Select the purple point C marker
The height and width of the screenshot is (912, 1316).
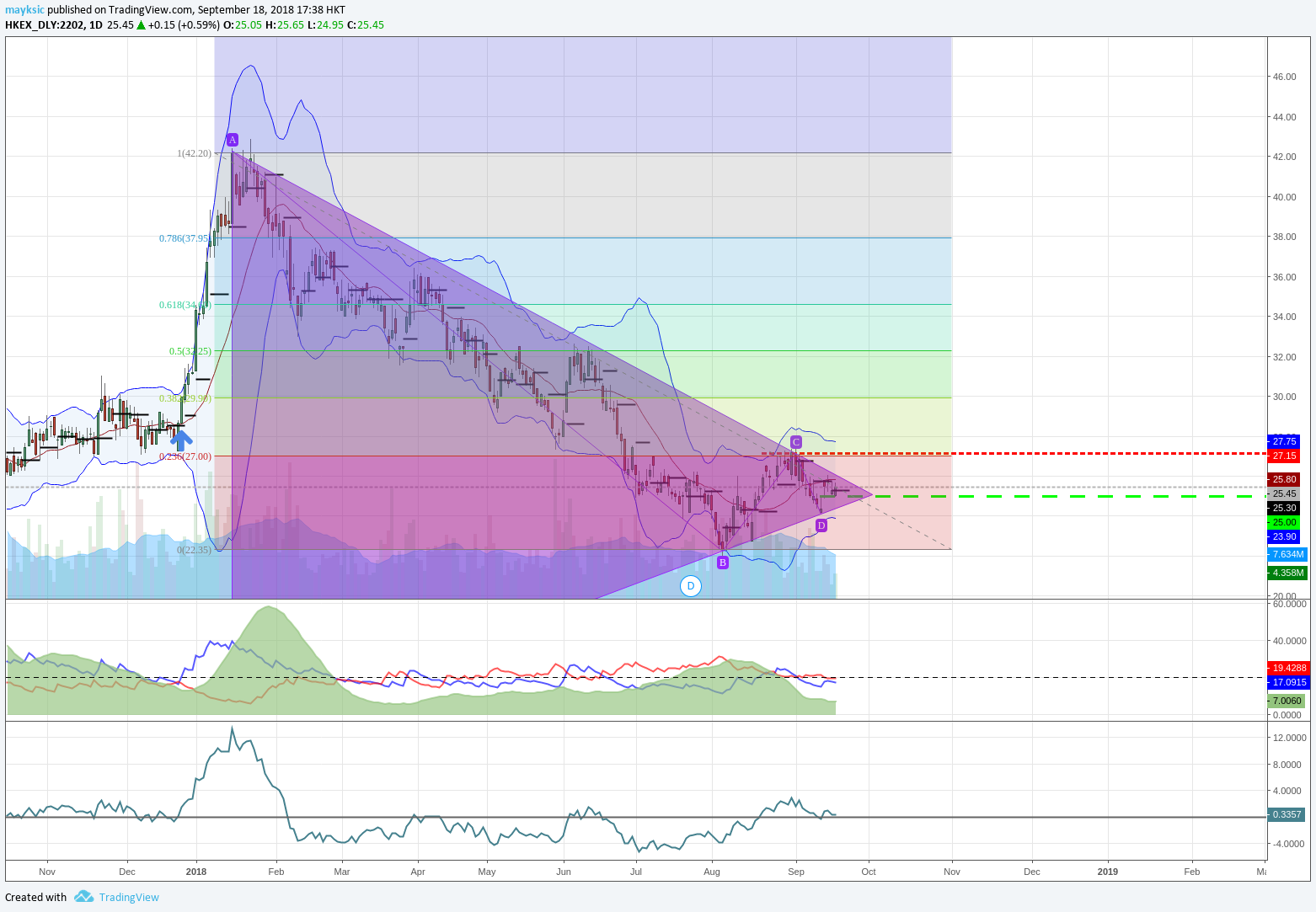click(x=796, y=442)
